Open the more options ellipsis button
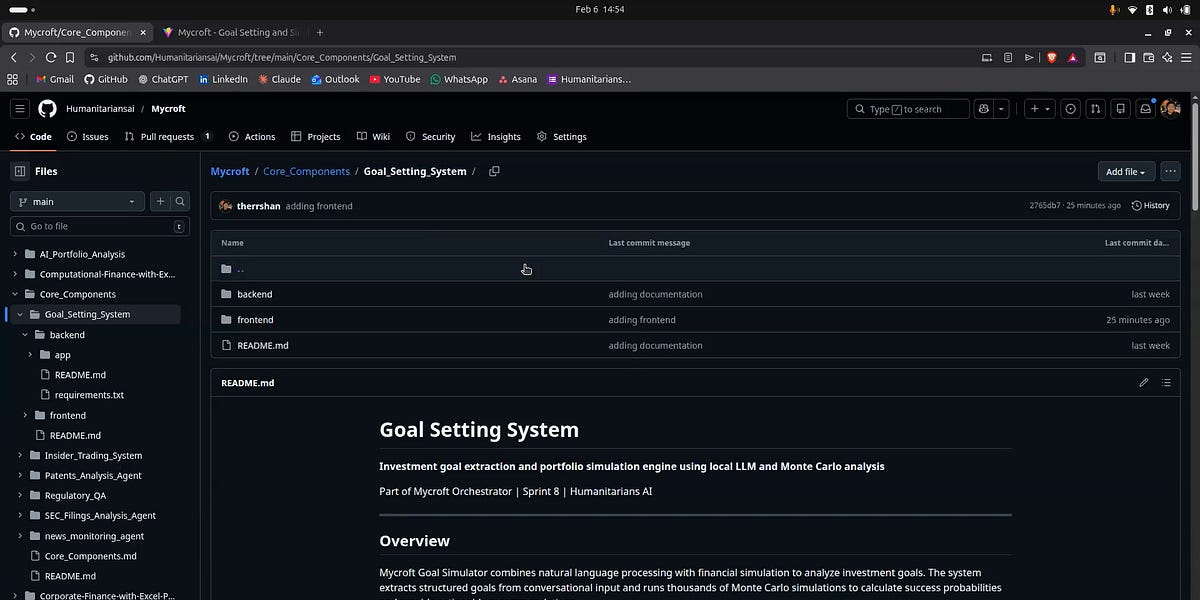 point(1171,171)
